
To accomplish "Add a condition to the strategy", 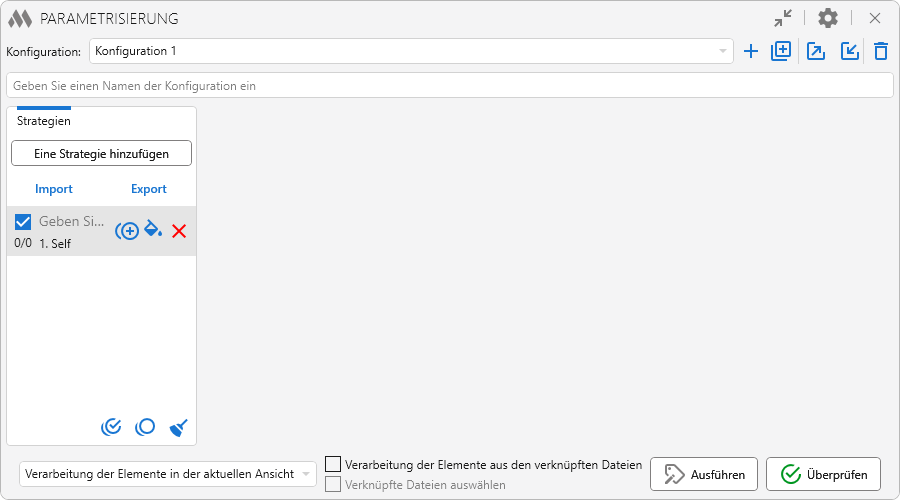I will click(127, 231).
